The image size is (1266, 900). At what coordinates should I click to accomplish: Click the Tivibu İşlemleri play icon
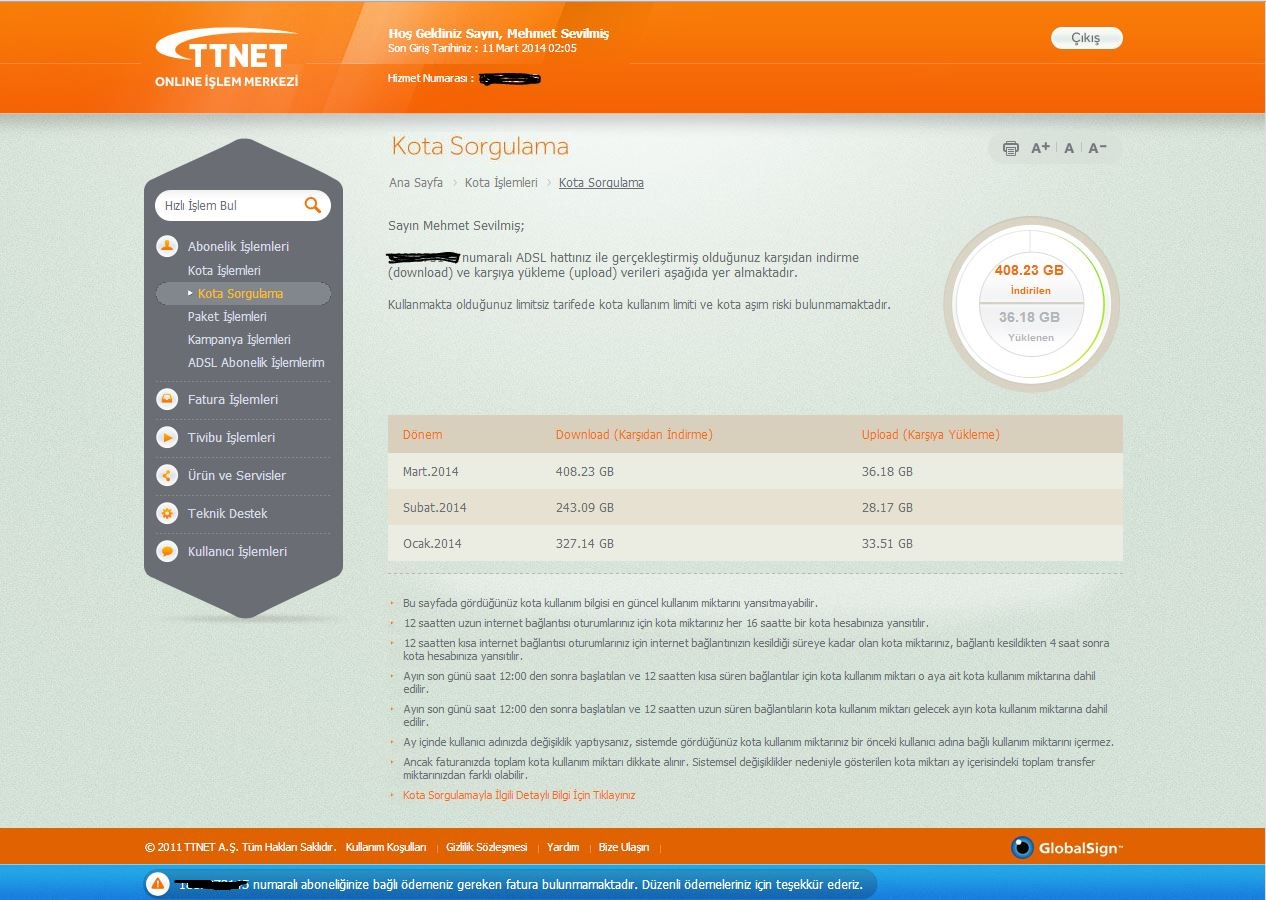tap(167, 437)
